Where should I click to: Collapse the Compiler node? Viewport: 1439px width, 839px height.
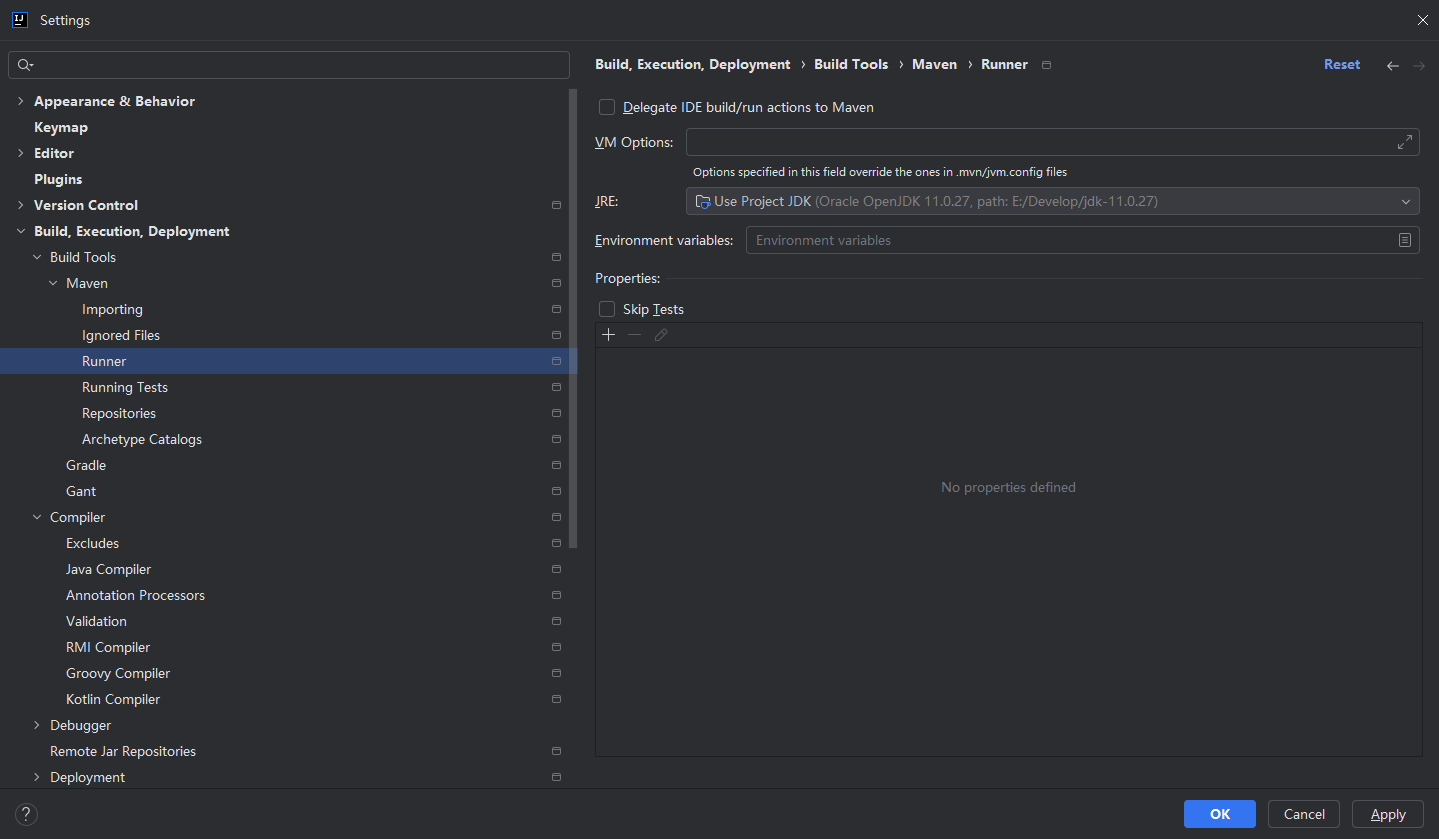coord(37,517)
